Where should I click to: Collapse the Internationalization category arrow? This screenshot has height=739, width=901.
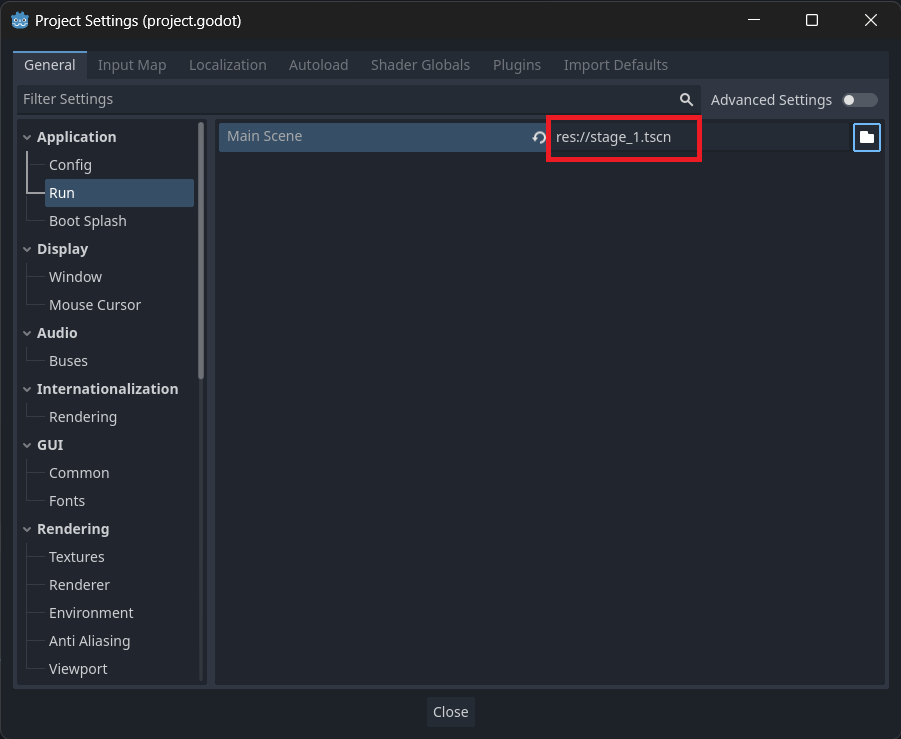point(27,389)
